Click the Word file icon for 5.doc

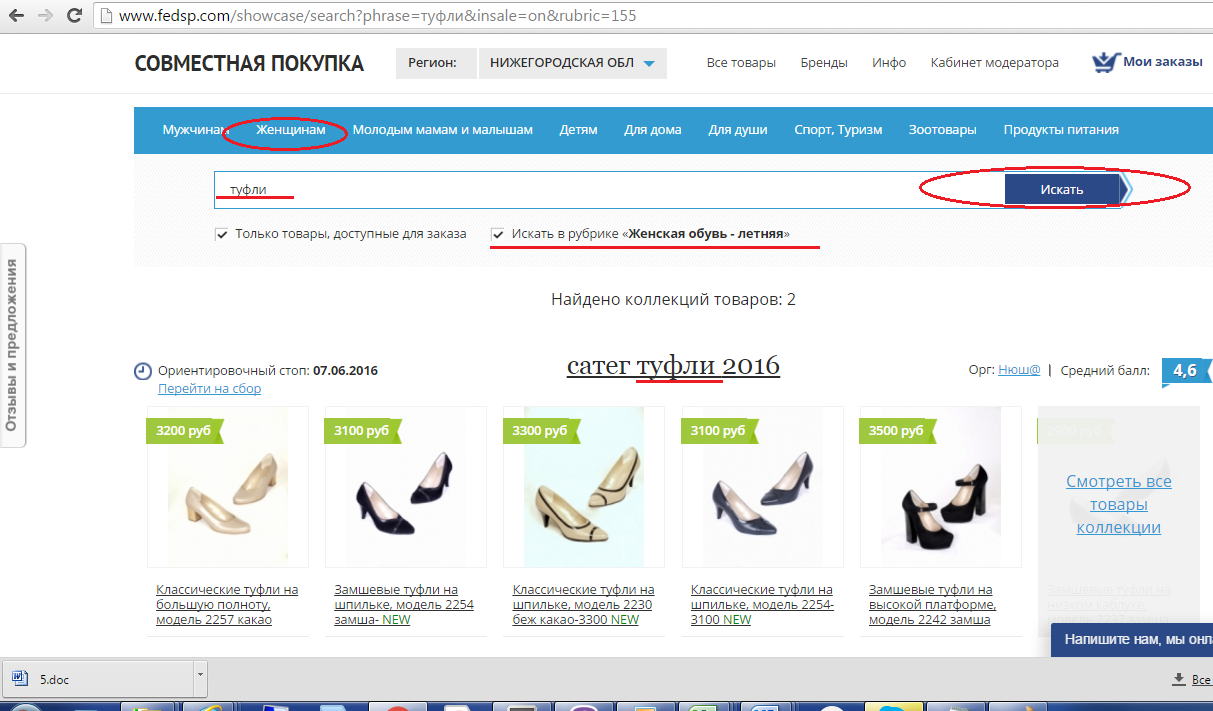(x=18, y=679)
